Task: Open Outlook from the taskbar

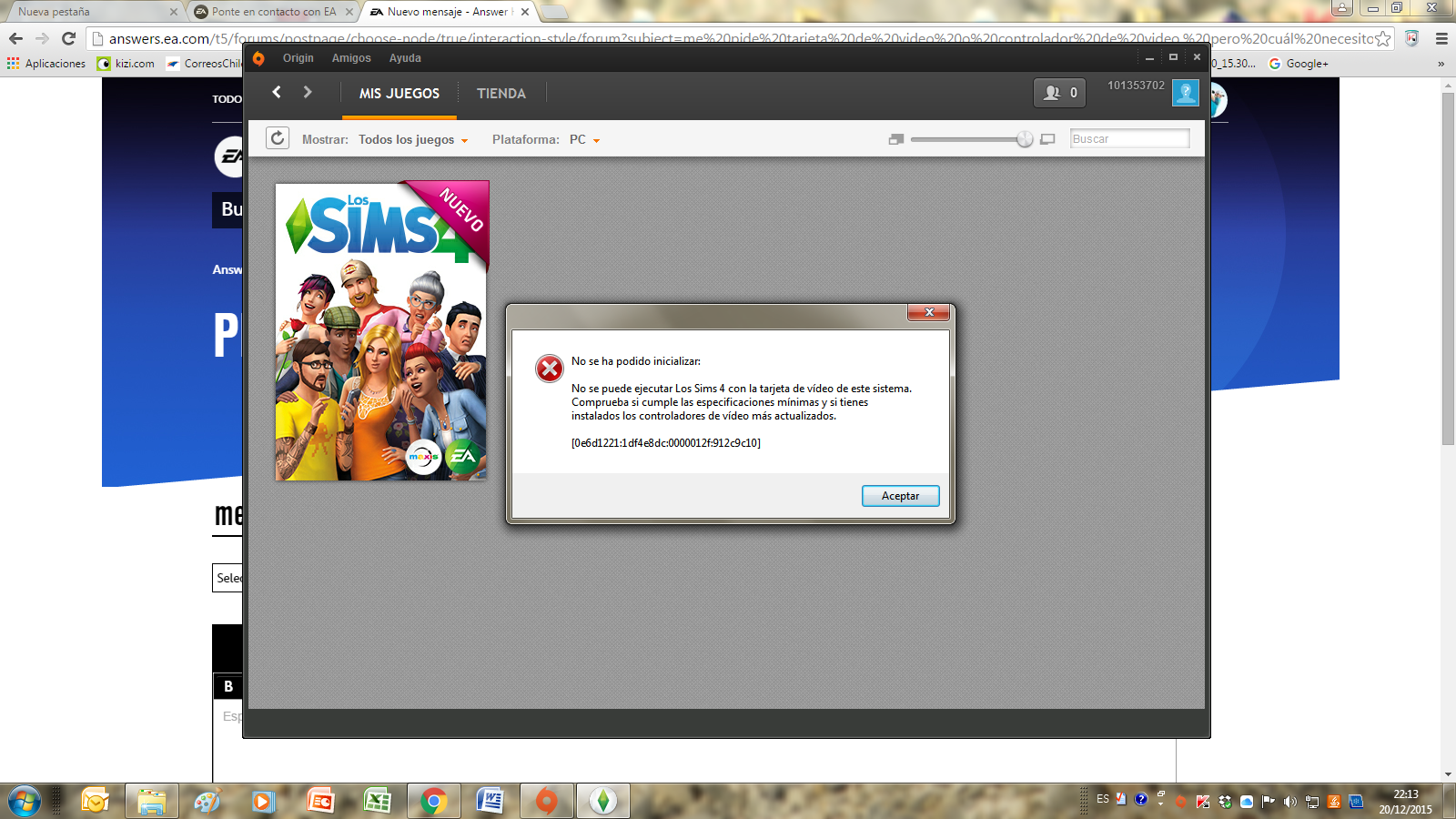Action: (95, 802)
